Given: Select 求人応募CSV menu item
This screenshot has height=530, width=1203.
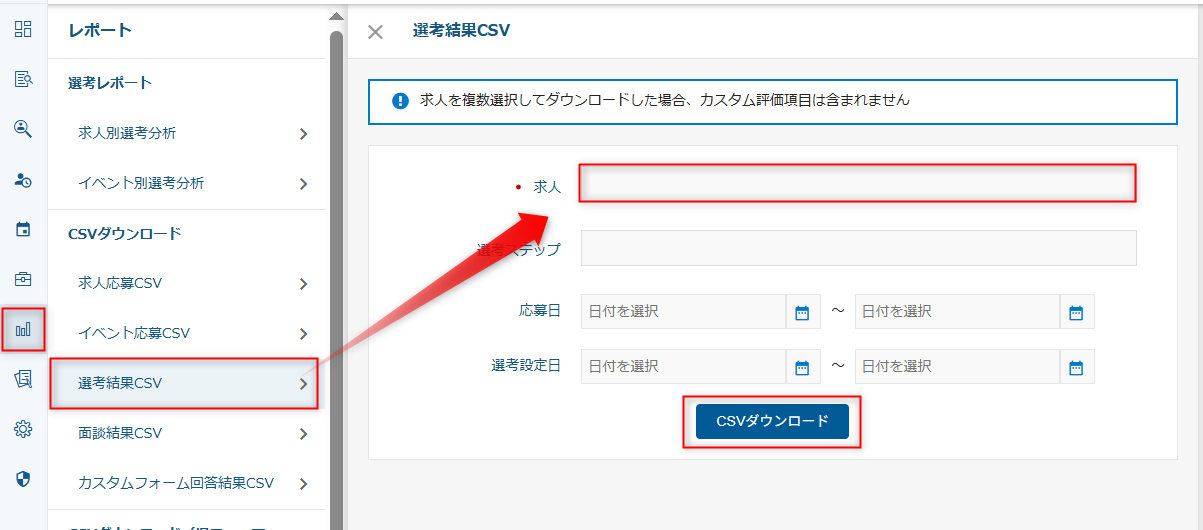Looking at the screenshot, I should pyautogui.click(x=120, y=283).
